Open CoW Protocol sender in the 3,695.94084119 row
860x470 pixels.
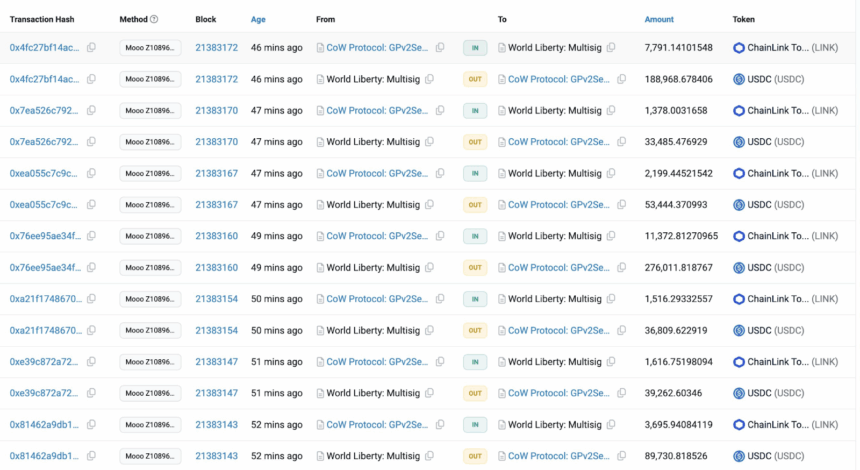[x=377, y=424]
